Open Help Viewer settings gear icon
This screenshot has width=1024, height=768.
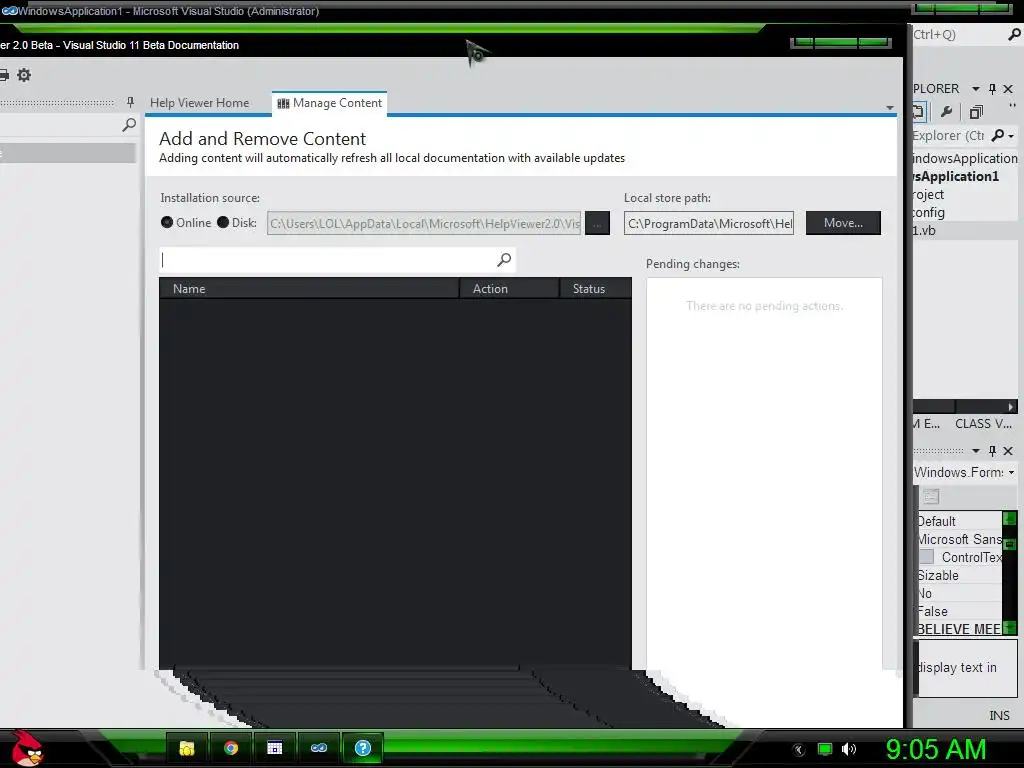(24, 75)
